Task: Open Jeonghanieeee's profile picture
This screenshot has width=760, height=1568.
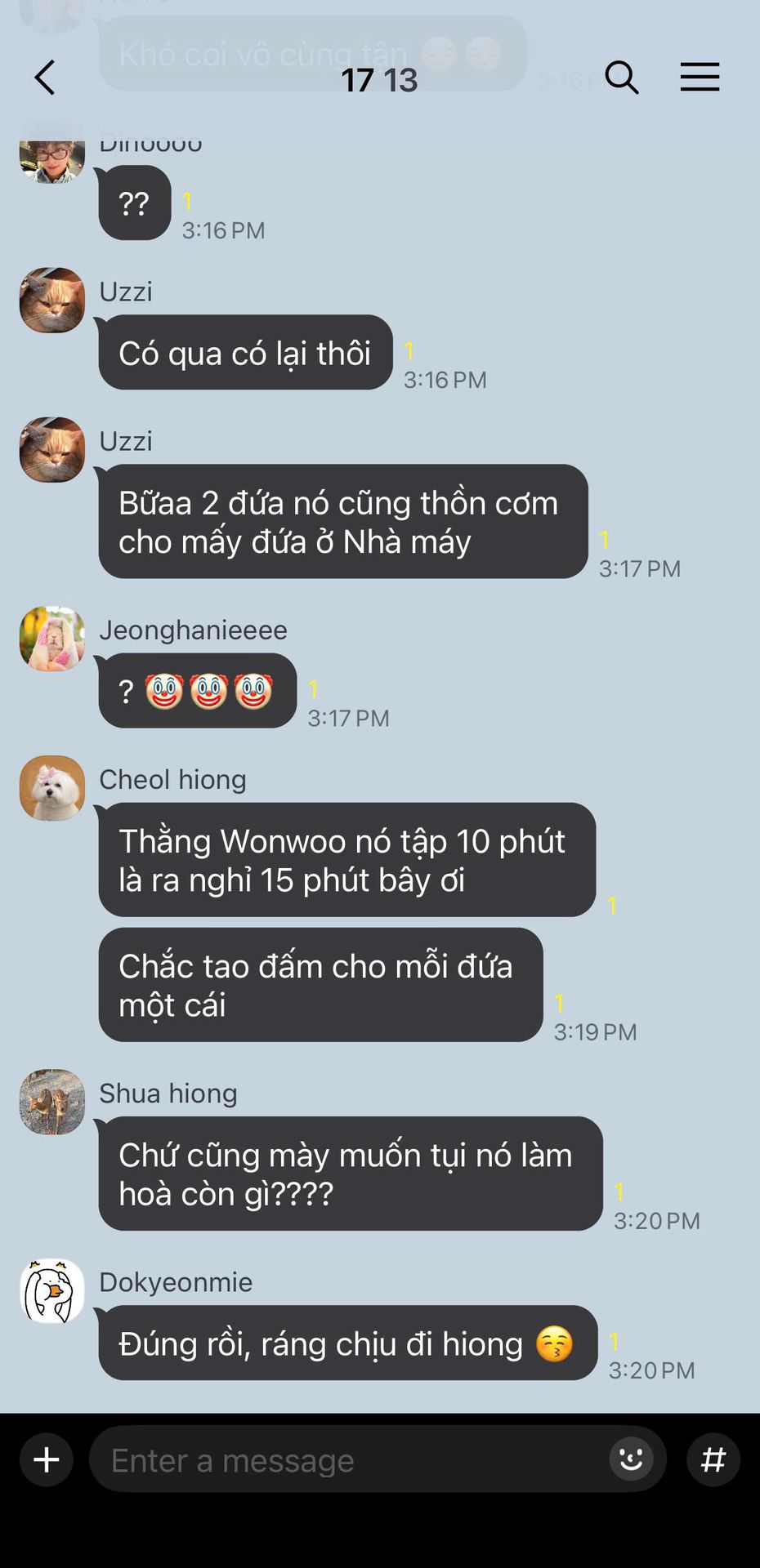Action: tap(52, 638)
